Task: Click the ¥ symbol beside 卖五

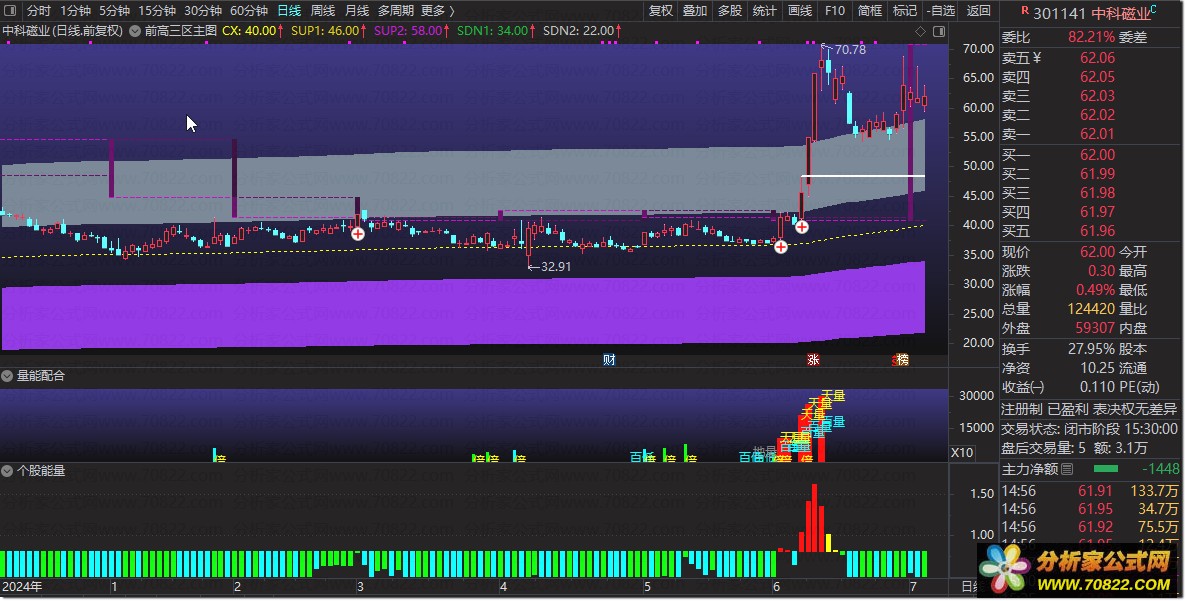Action: point(1037,58)
